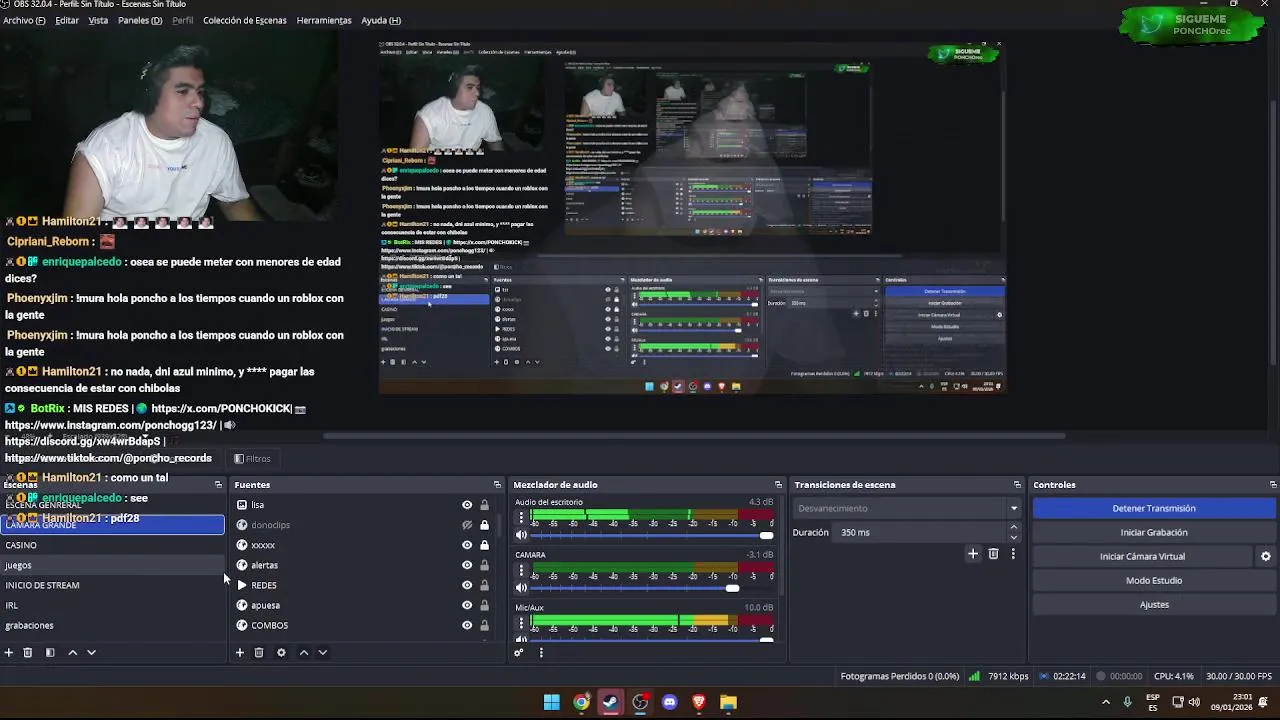Hide the apuesa source

pyautogui.click(x=466, y=605)
